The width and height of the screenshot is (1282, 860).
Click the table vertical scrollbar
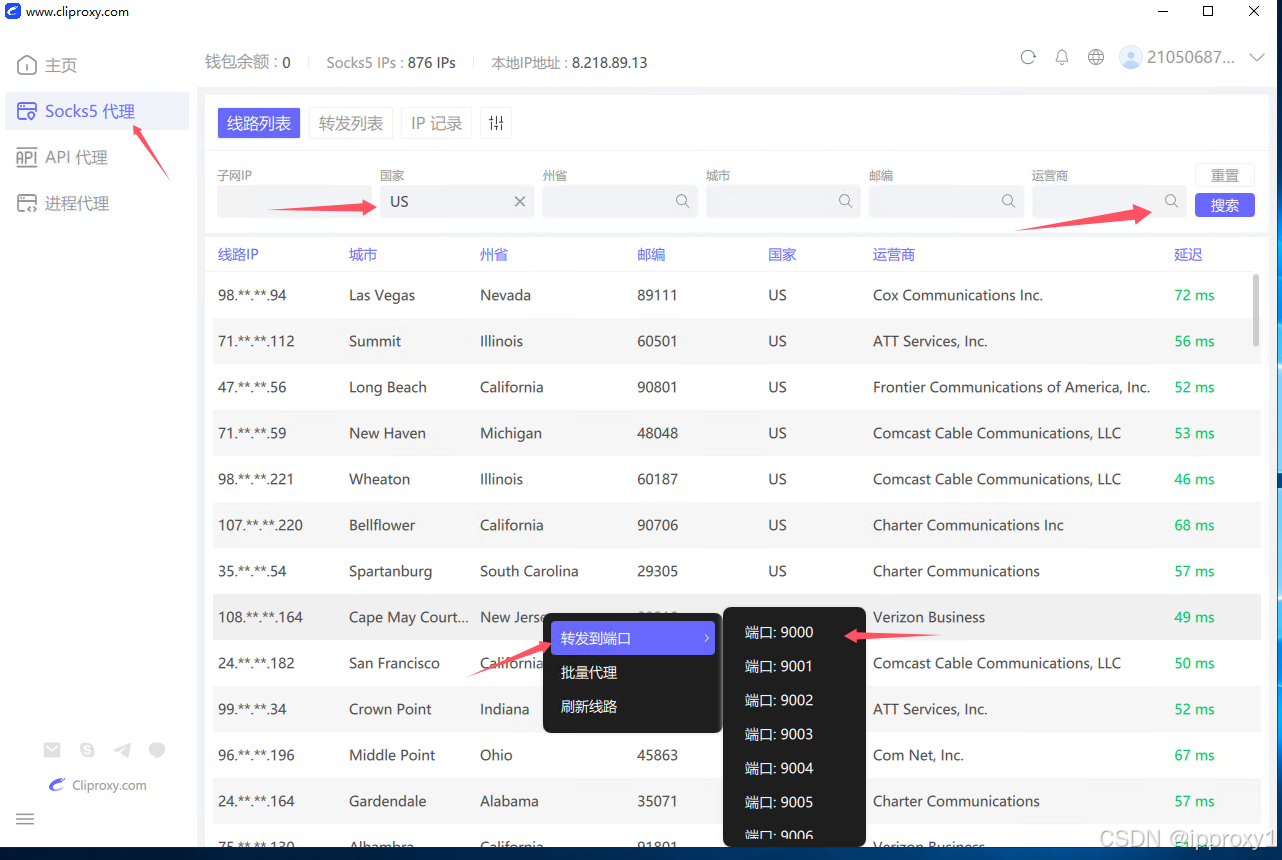(x=1256, y=310)
